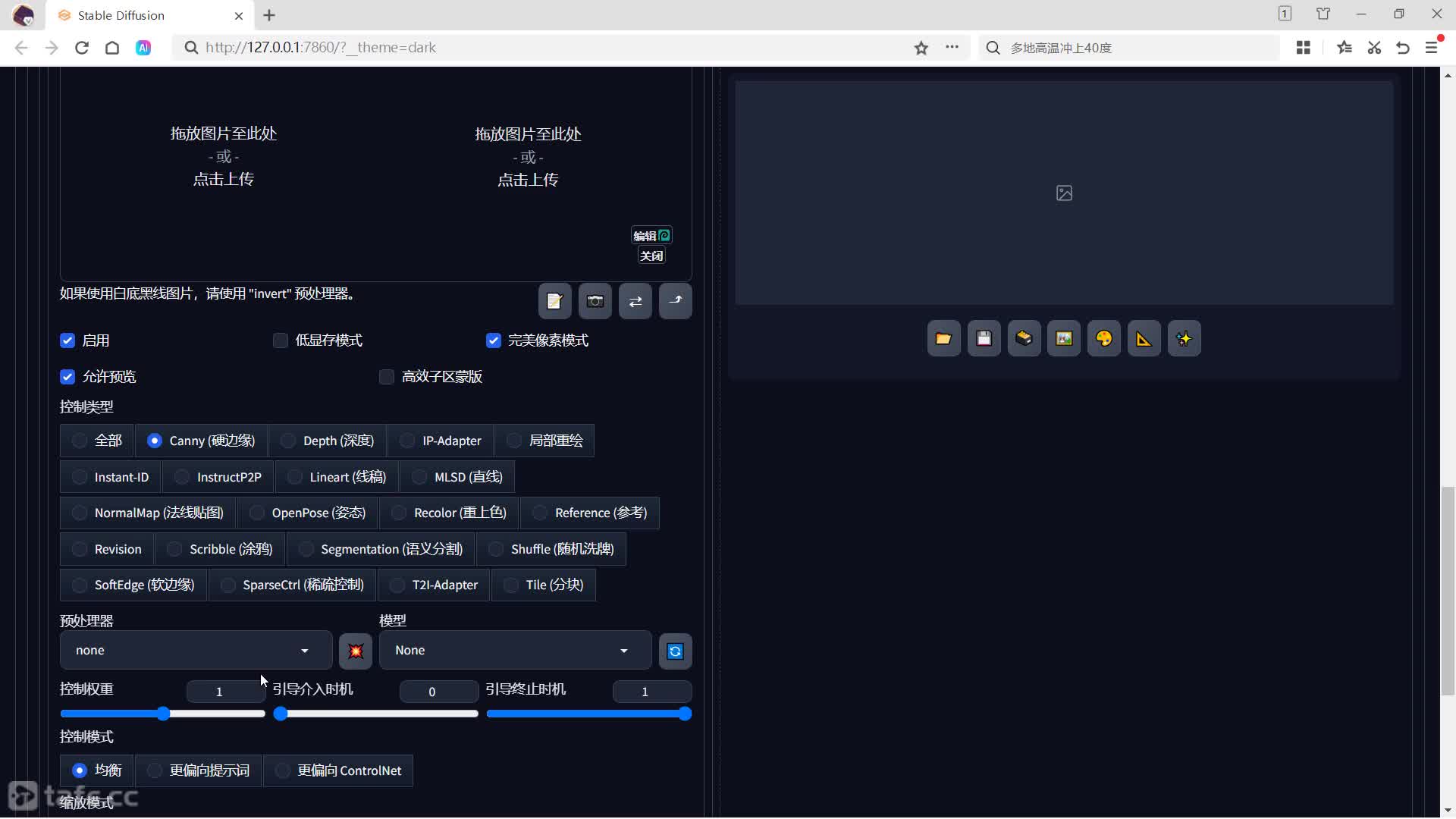Click the magic wand/generate star icon
Screen dimensions: 1456x819
pyautogui.click(x=1184, y=339)
